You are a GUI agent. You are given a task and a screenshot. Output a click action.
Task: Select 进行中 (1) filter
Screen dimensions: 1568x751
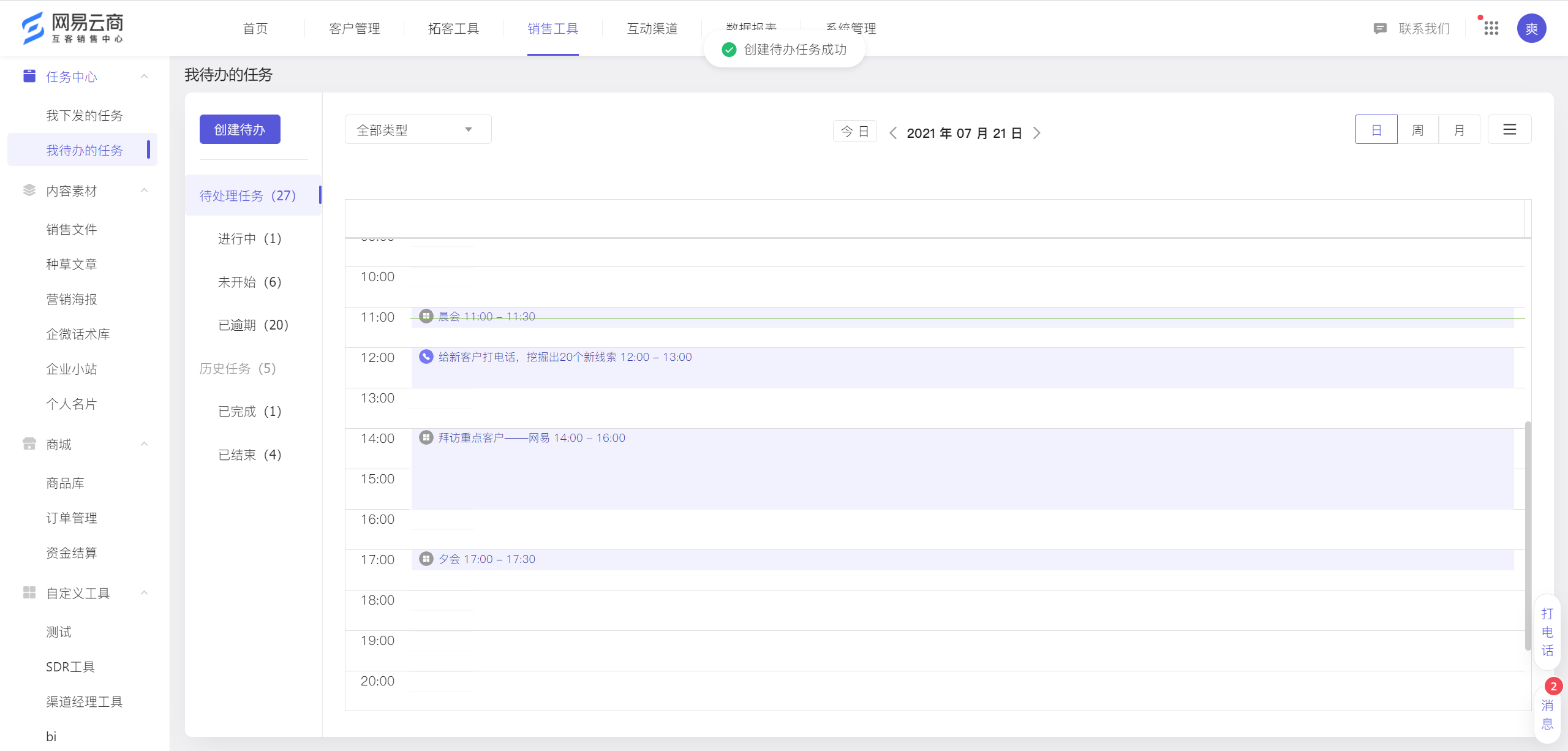250,238
